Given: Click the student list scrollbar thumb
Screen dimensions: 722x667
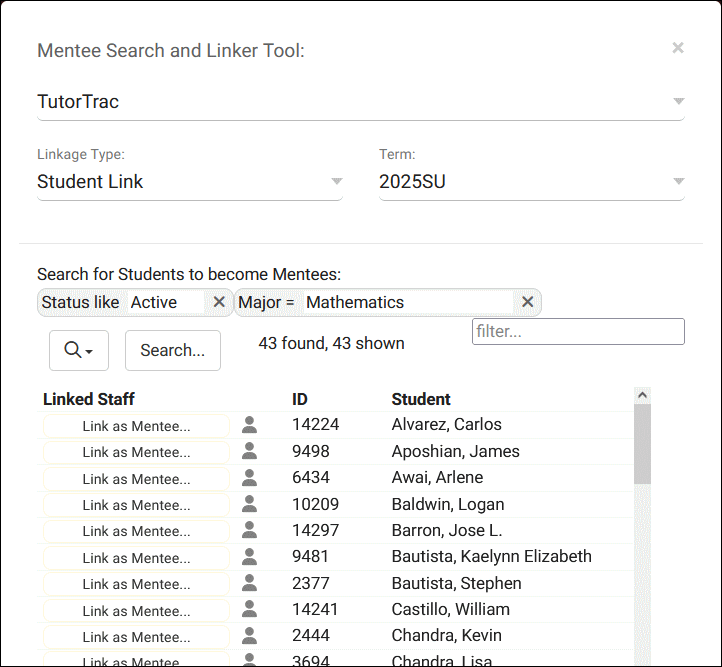Looking at the screenshot, I should (642, 445).
